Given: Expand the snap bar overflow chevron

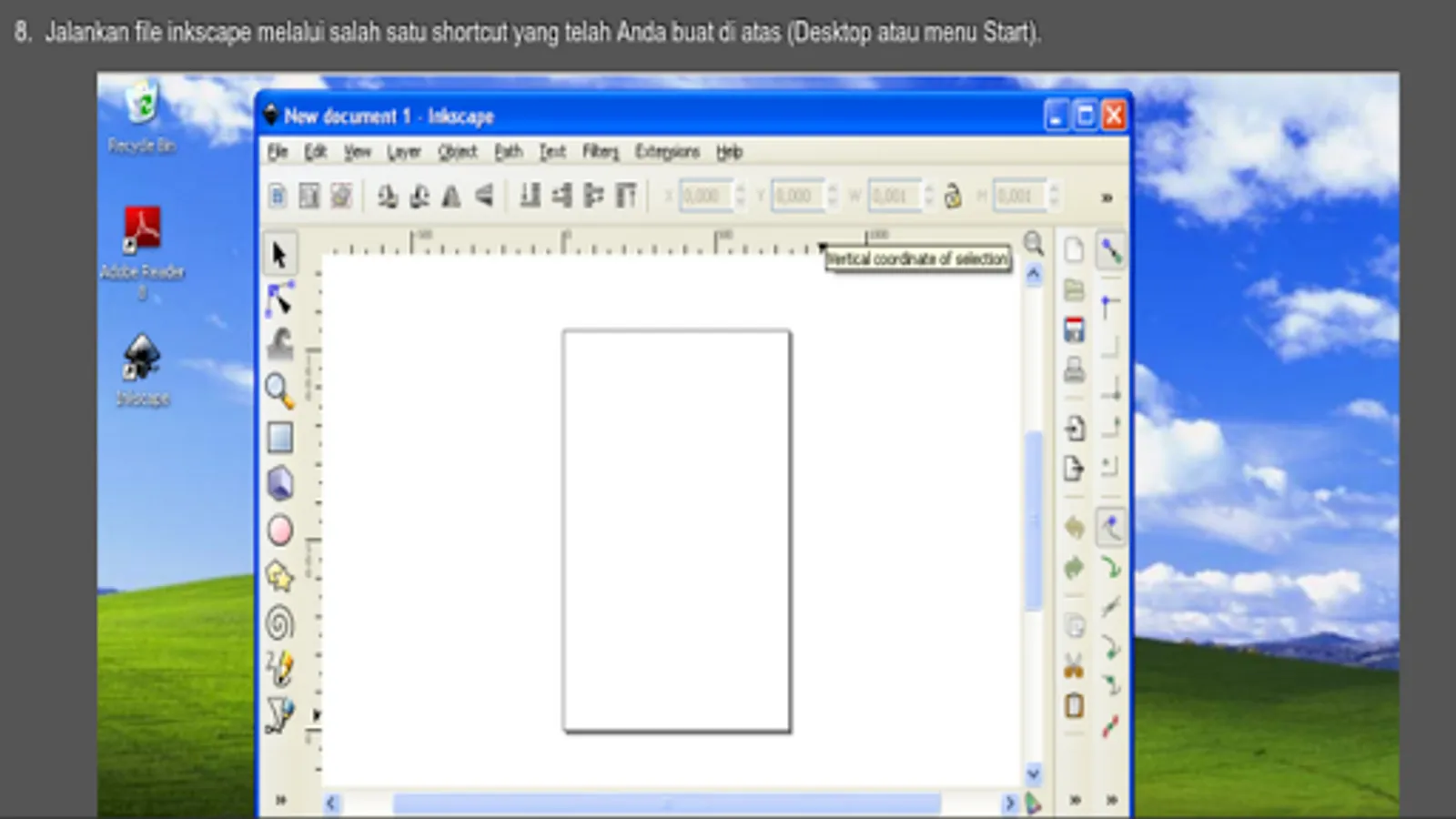Looking at the screenshot, I should point(1111,801).
